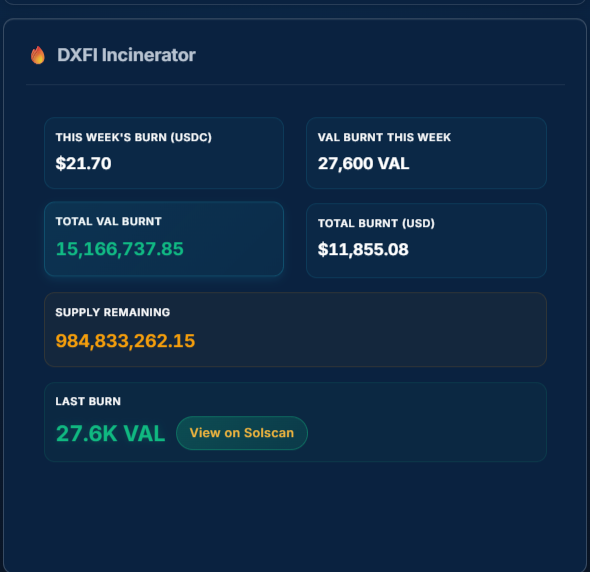Select the 27,600 VAL value
This screenshot has width=590, height=572.
coord(363,163)
